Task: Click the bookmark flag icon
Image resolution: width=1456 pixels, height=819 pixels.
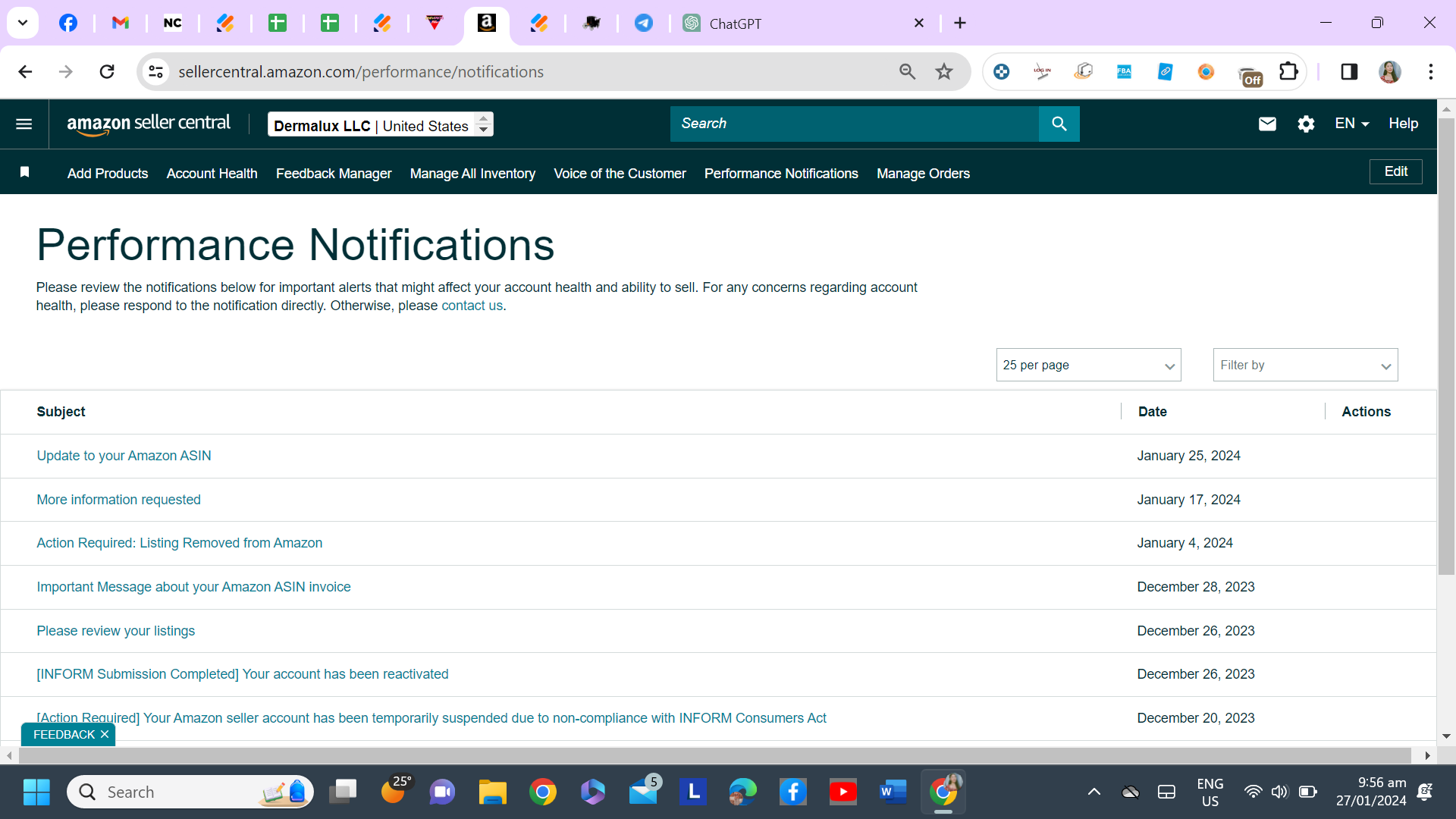Action: click(25, 173)
